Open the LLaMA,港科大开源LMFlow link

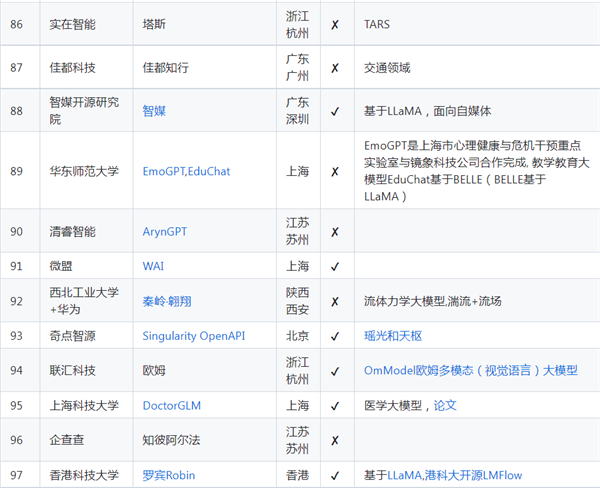pos(455,475)
